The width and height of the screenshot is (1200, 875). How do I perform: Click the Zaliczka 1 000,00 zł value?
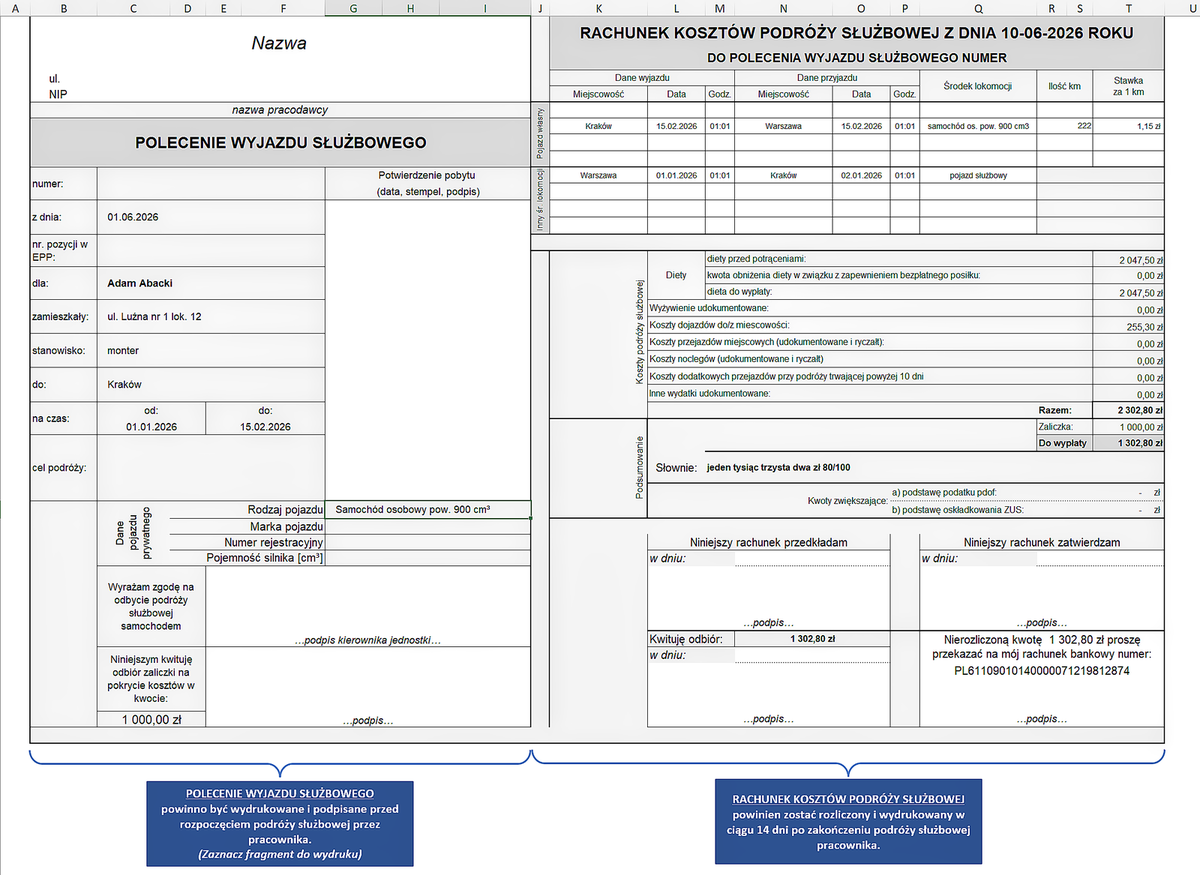(x=1129, y=426)
